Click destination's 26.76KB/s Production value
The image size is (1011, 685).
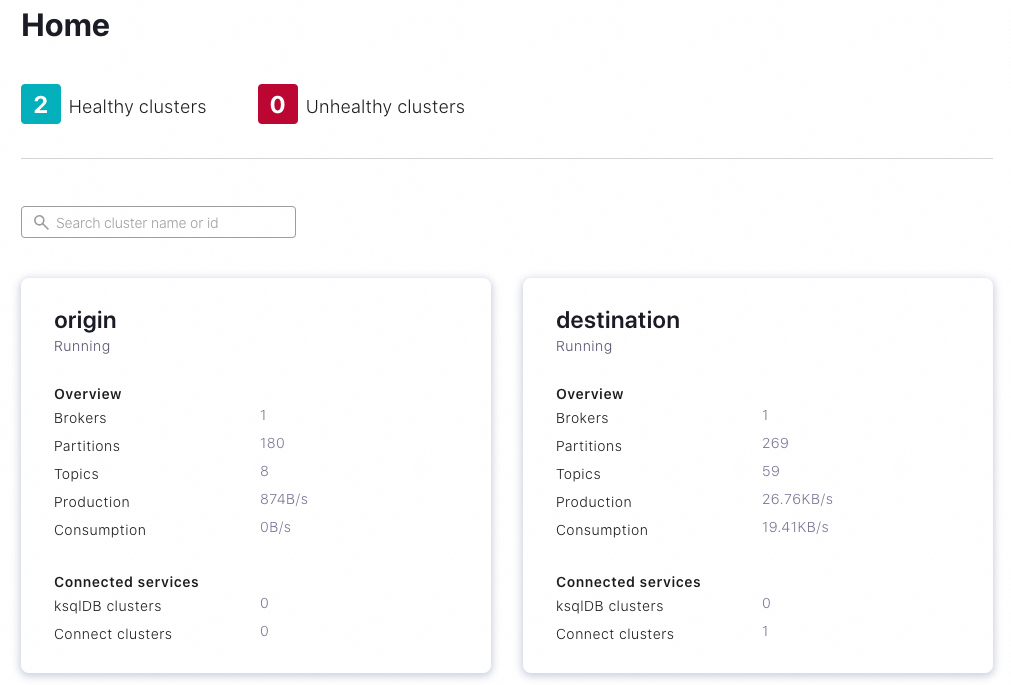tap(797, 499)
